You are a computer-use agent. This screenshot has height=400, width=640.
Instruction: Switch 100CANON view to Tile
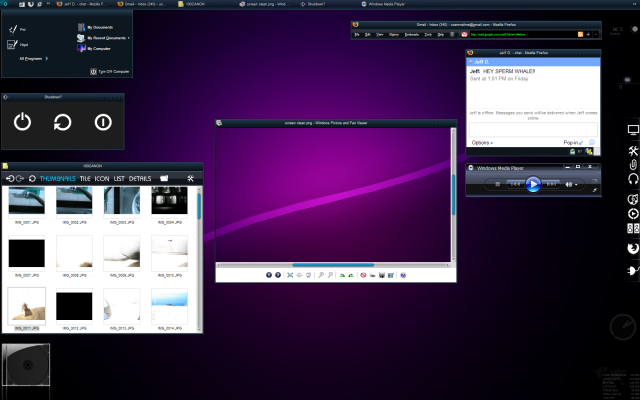point(85,178)
